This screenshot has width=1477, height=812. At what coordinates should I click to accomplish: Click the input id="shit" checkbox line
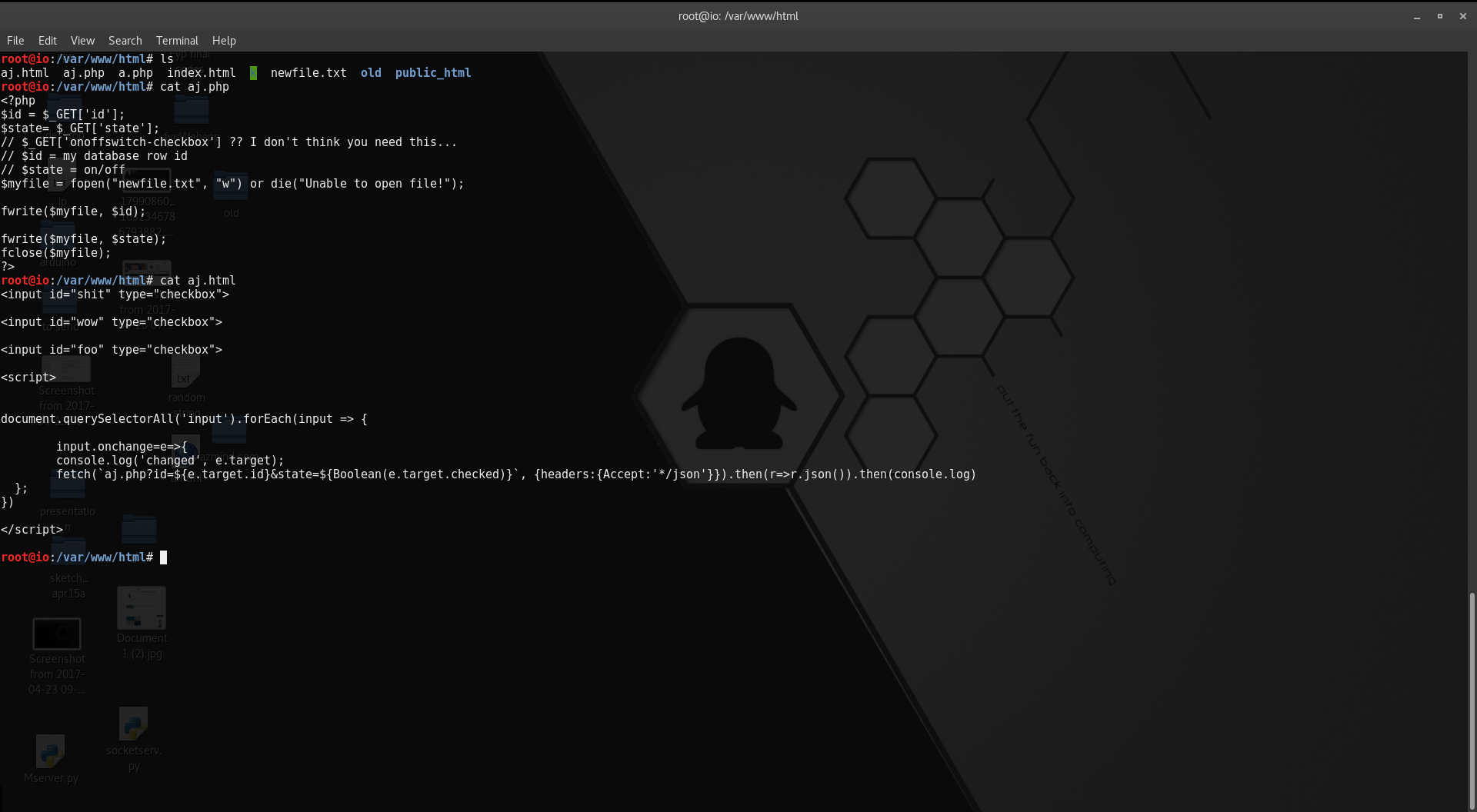pyautogui.click(x=115, y=295)
